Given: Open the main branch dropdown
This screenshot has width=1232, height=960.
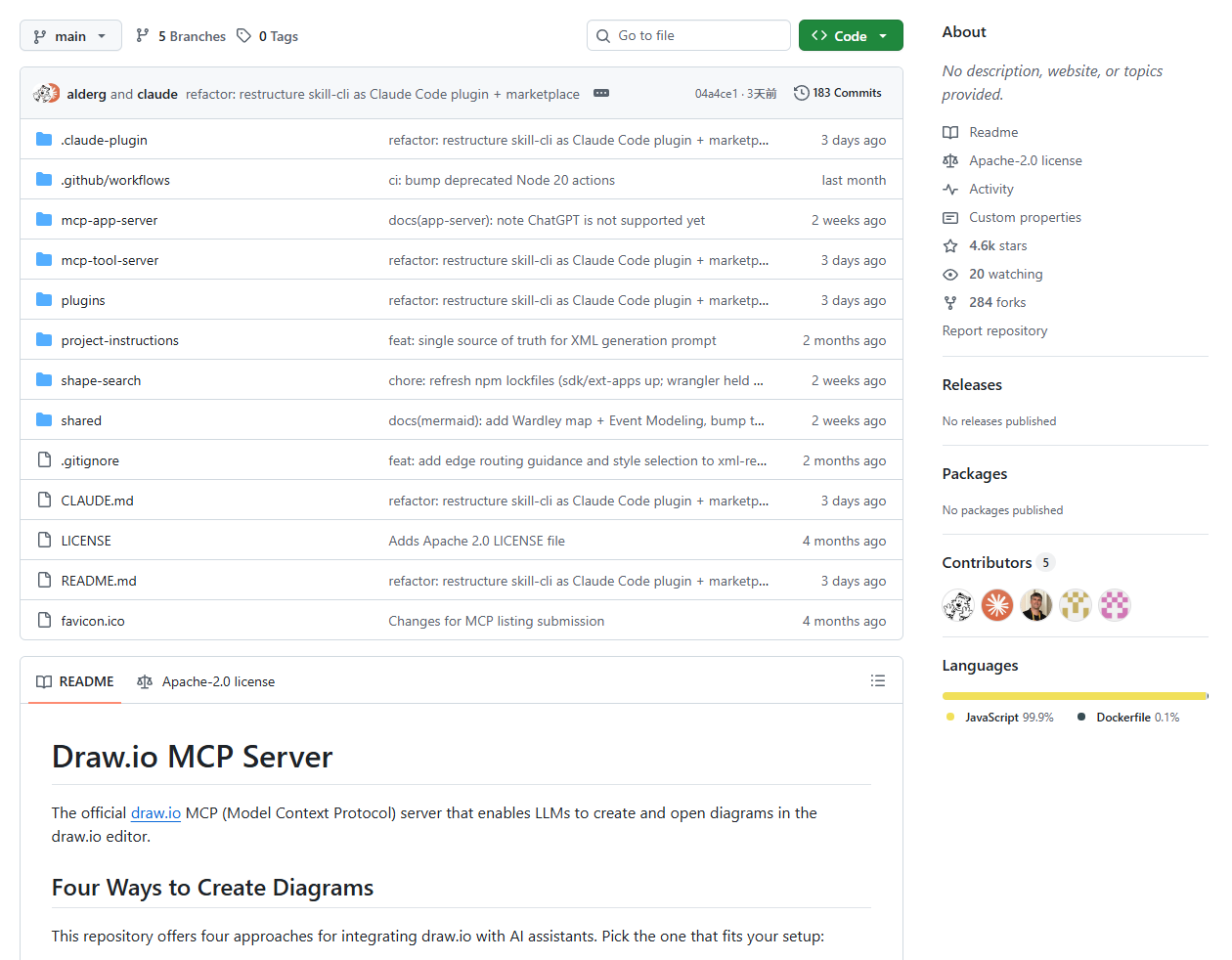Looking at the screenshot, I should pyautogui.click(x=70, y=35).
